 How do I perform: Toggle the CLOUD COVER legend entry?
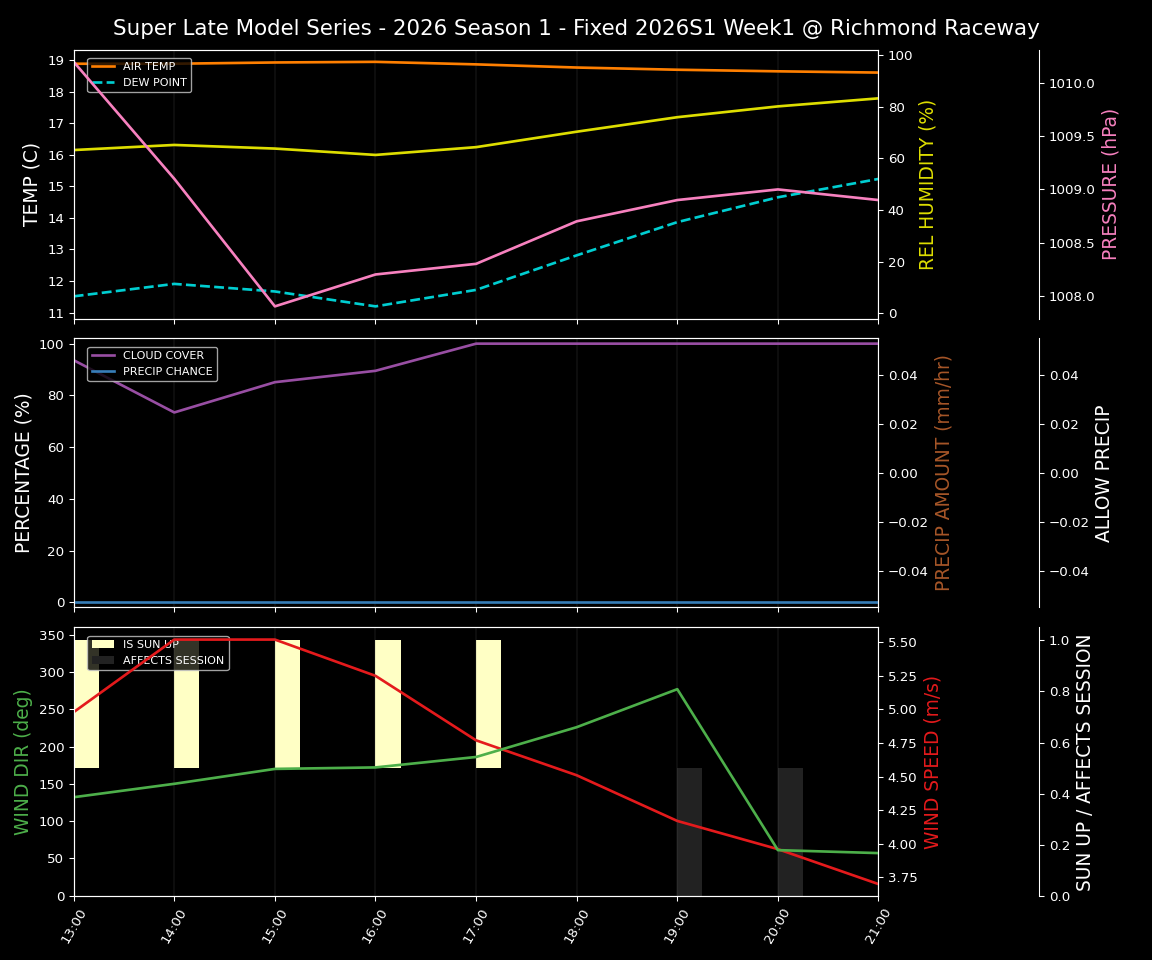tap(163, 355)
